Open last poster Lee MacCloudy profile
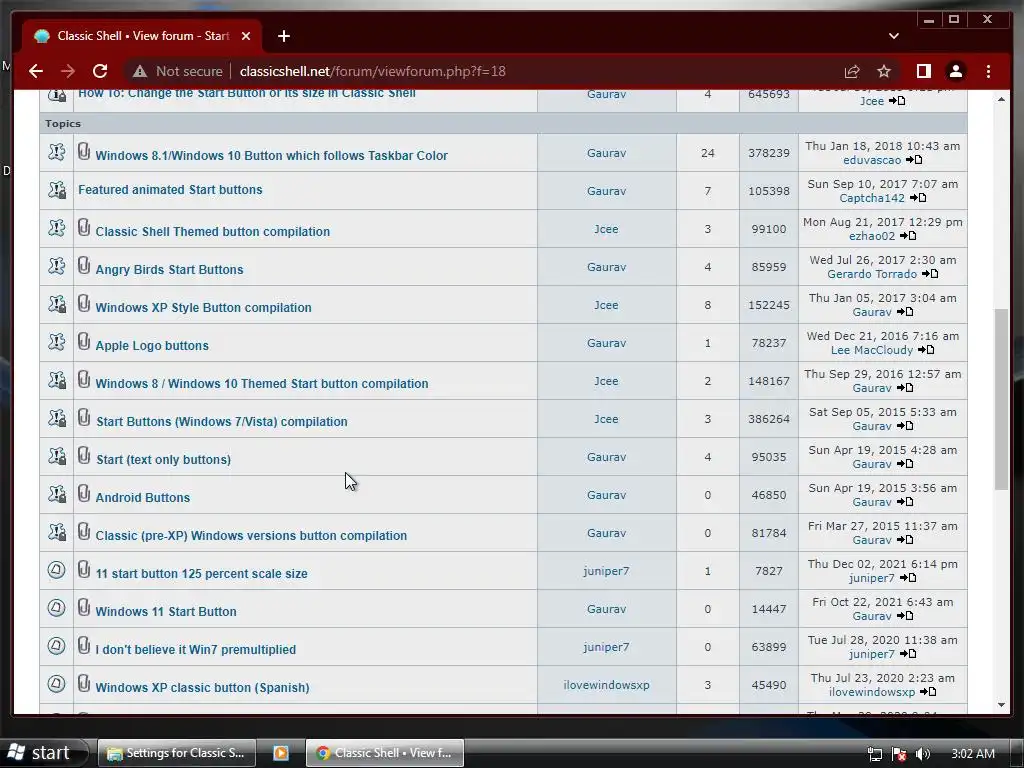Screen dimensions: 1024x768 872,350
